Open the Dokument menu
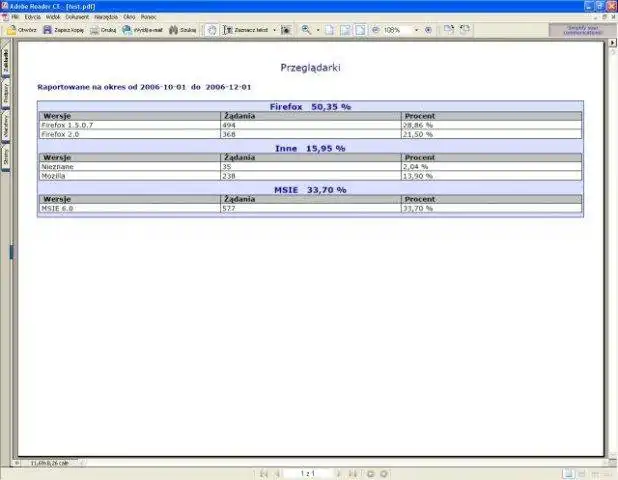The image size is (618, 480). [x=77, y=17]
